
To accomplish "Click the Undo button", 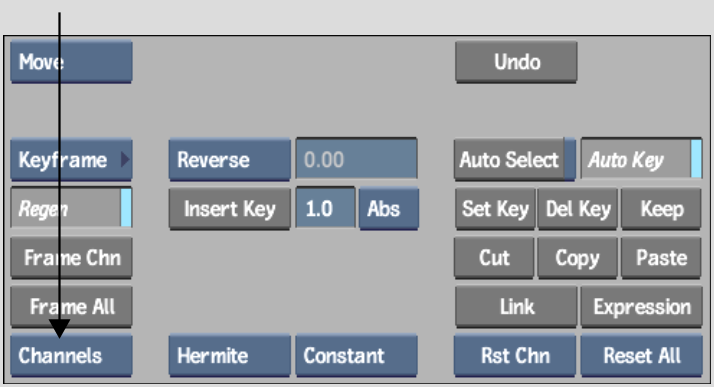I will point(516,61).
